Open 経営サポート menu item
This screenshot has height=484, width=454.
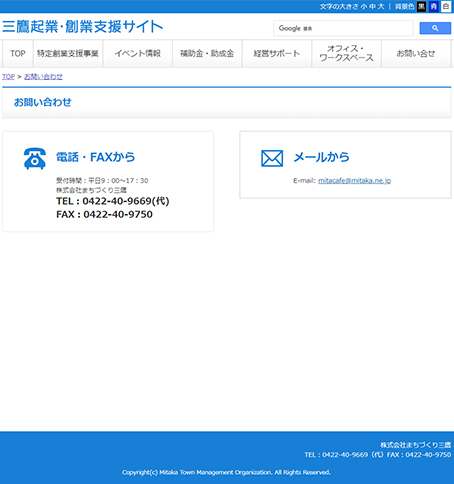(x=277, y=53)
